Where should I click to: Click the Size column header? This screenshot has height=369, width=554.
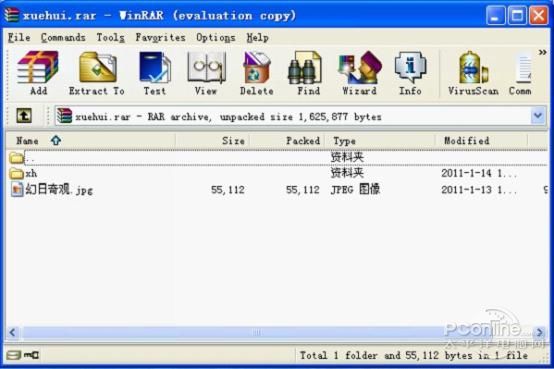(213, 141)
